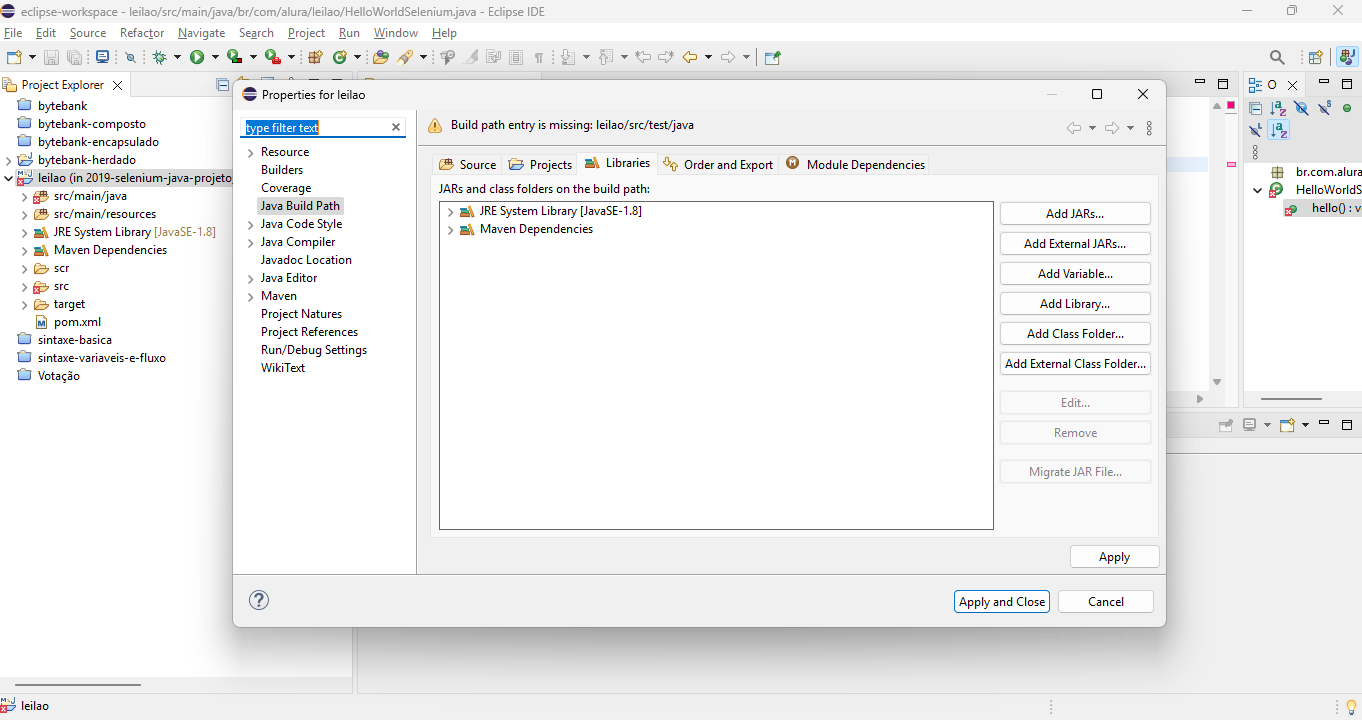The height and width of the screenshot is (720, 1362).
Task: Click Add External Class Folder... button
Action: pyautogui.click(x=1075, y=363)
